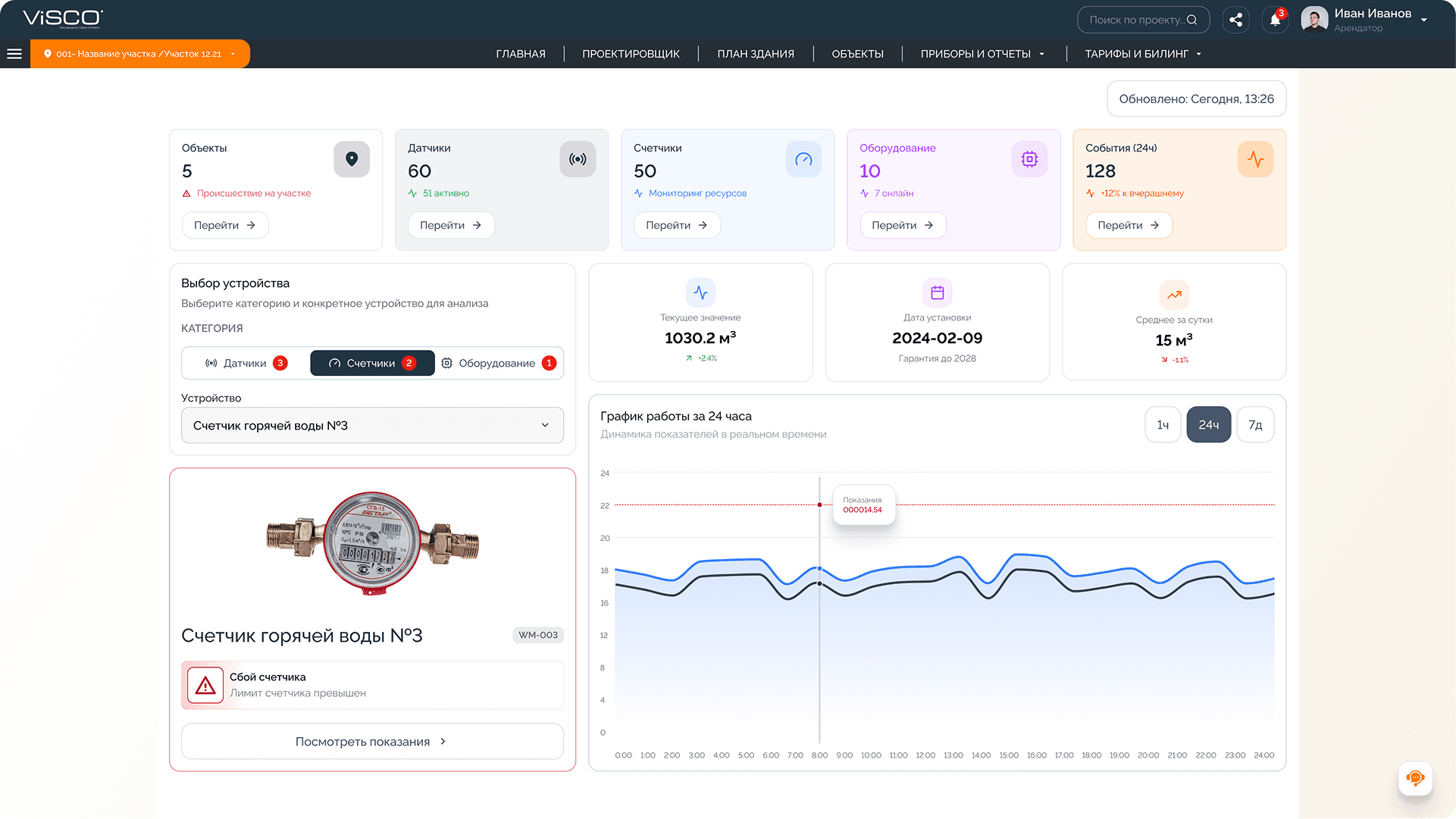Open the notifications bell icon
Viewport: 1456px width, 819px height.
point(1275,20)
